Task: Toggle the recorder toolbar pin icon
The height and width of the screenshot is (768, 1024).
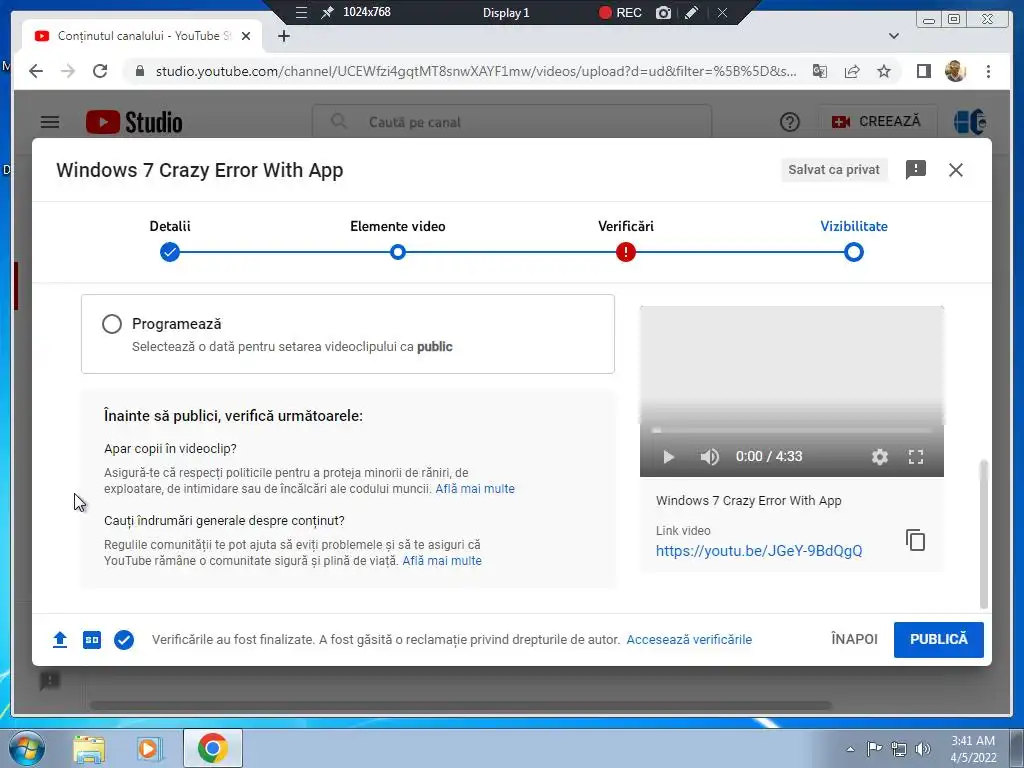Action: coord(327,12)
